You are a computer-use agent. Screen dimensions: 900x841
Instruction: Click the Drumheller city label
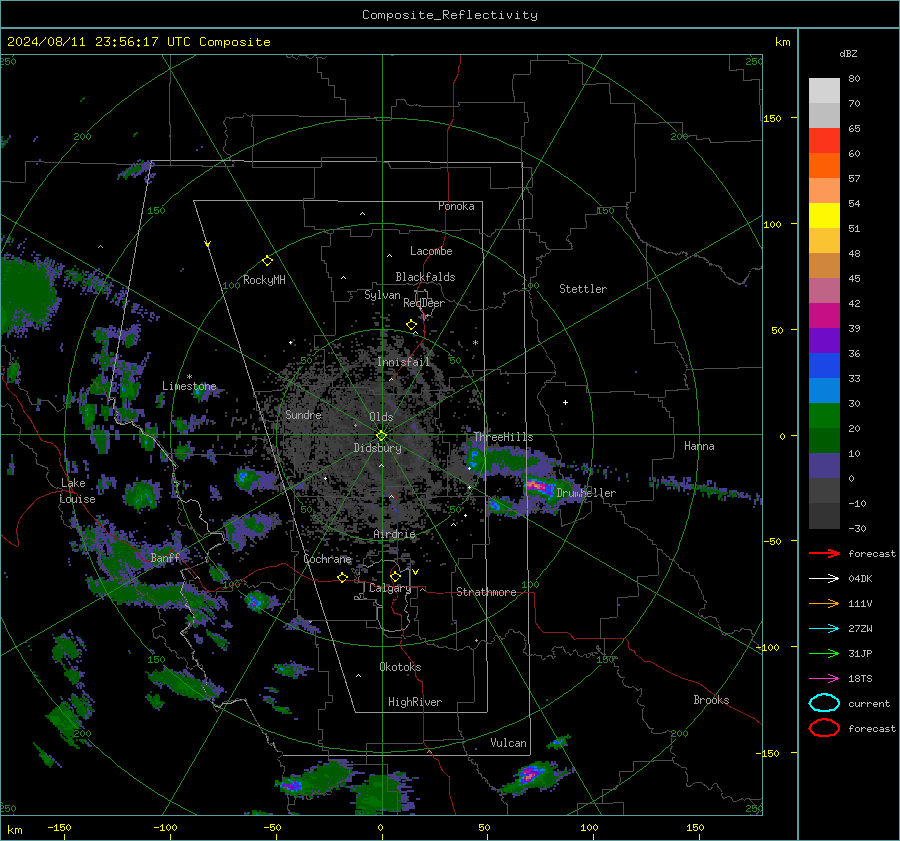(x=586, y=493)
